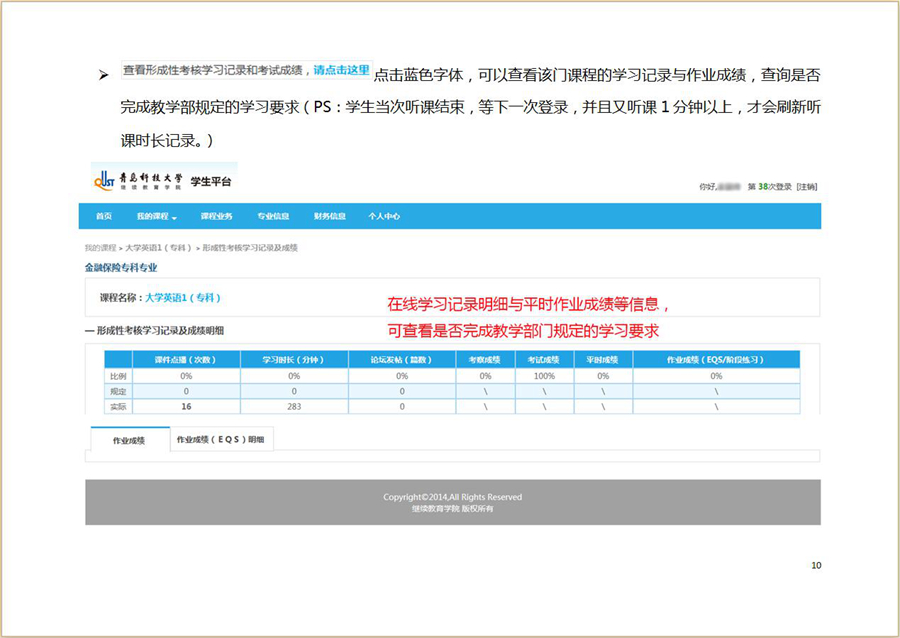The image size is (900, 638).
Task: Click the 大学英语1（专科） course name link
Action: (183, 297)
